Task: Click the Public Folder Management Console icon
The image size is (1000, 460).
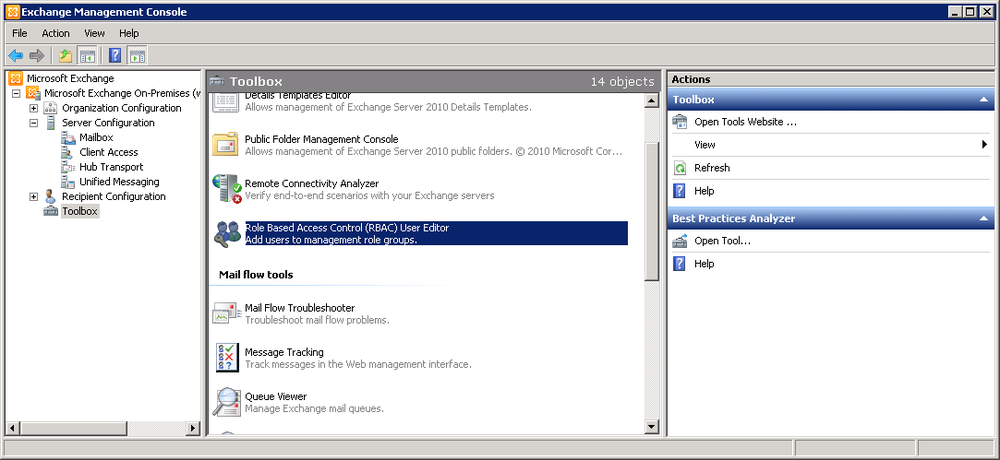Action: [226, 145]
